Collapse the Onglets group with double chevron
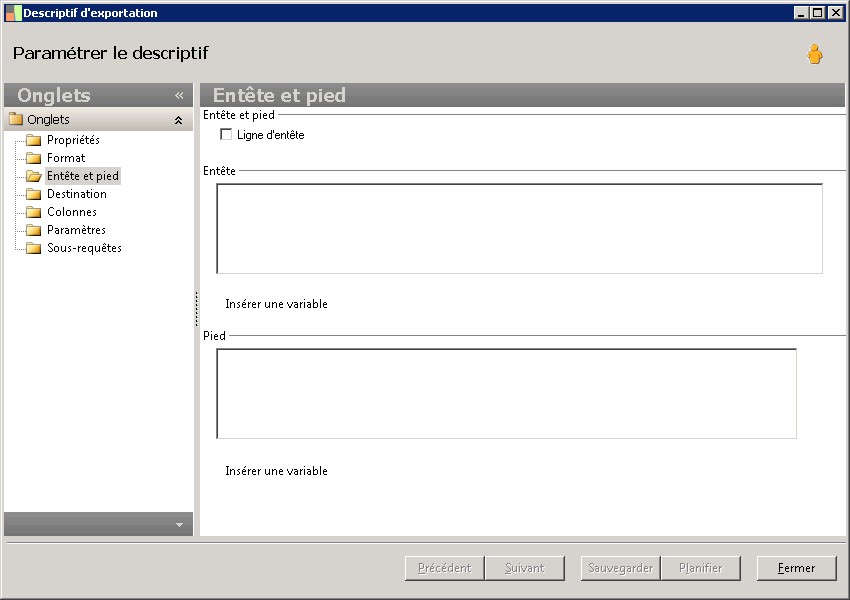 pyautogui.click(x=178, y=120)
